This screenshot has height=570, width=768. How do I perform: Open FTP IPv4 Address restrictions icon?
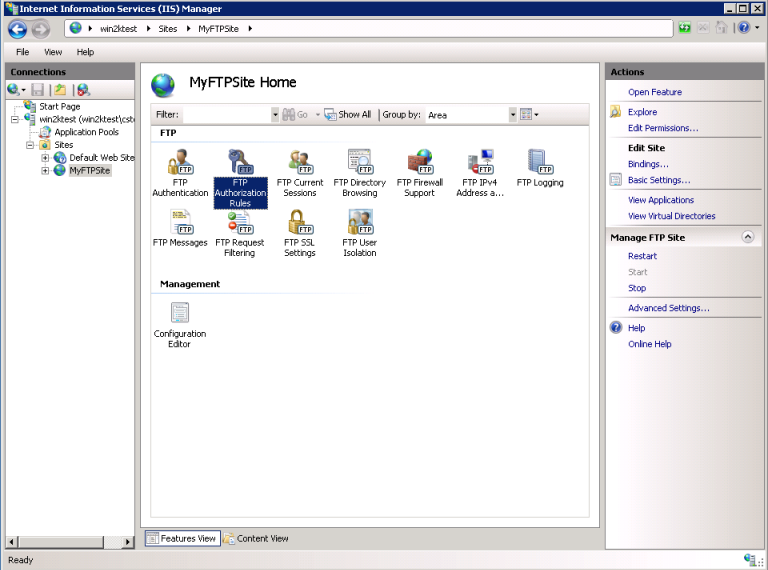[x=480, y=173]
